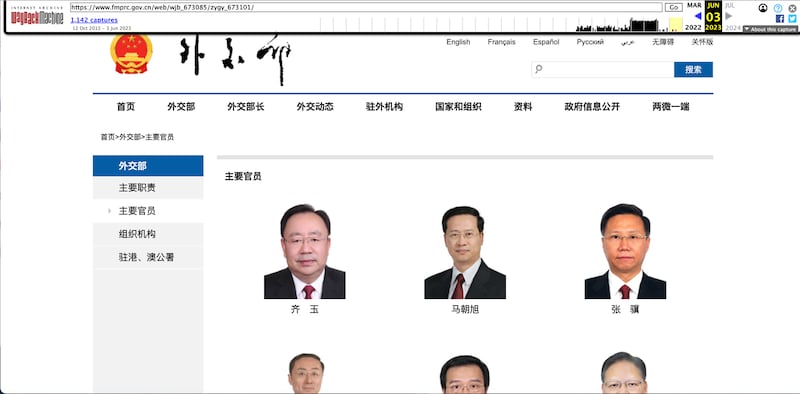Click the blue 搜索 search button
Image resolution: width=800 pixels, height=394 pixels.
693,69
